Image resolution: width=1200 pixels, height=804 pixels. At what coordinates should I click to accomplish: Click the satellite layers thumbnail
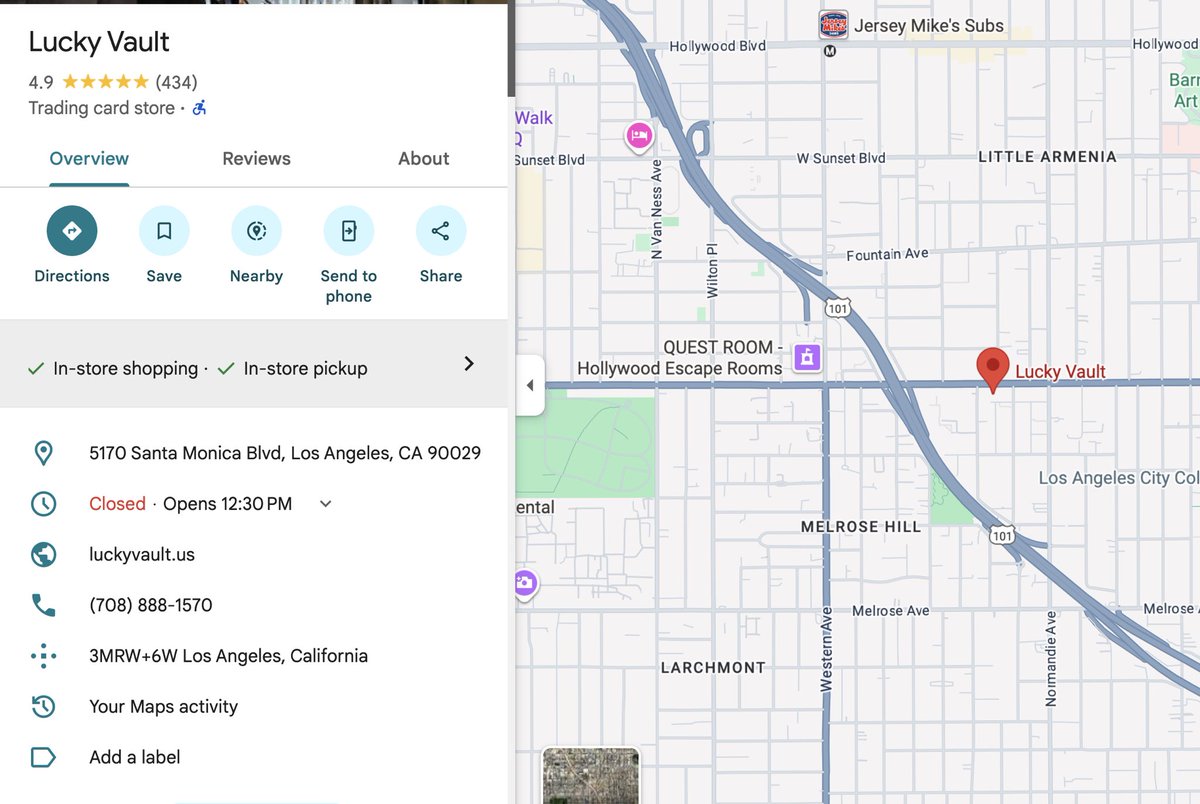coord(590,776)
